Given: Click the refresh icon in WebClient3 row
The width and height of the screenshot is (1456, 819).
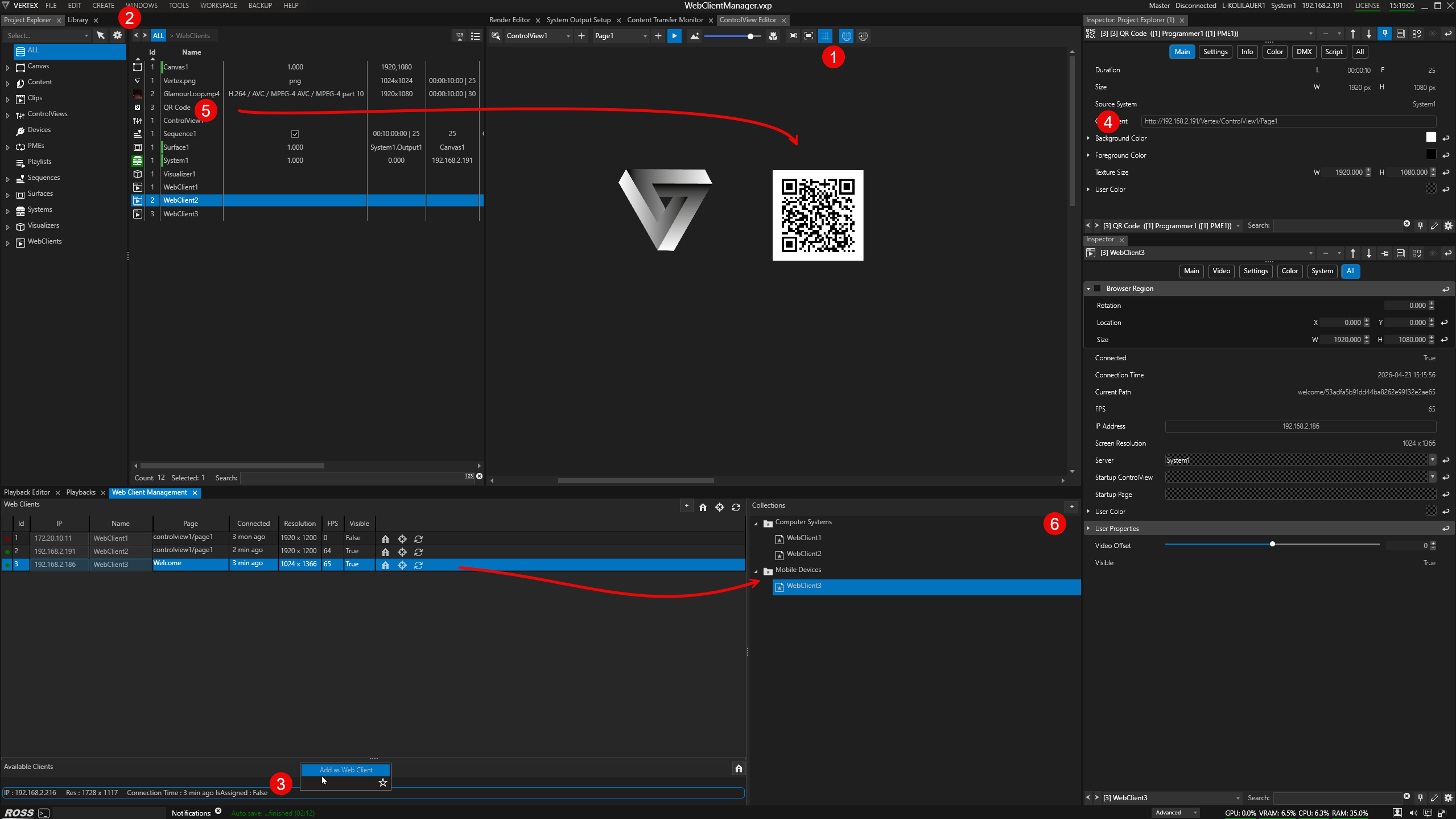Looking at the screenshot, I should (418, 565).
